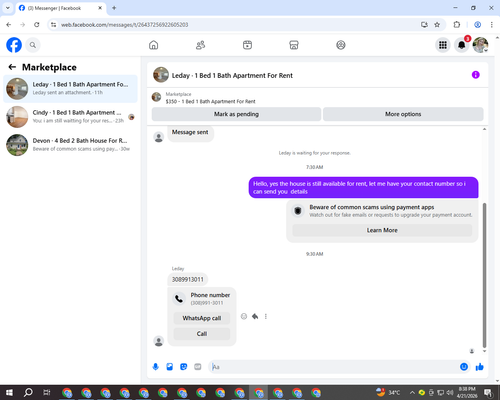Open Chrome extensions puzzle icon

point(457,25)
